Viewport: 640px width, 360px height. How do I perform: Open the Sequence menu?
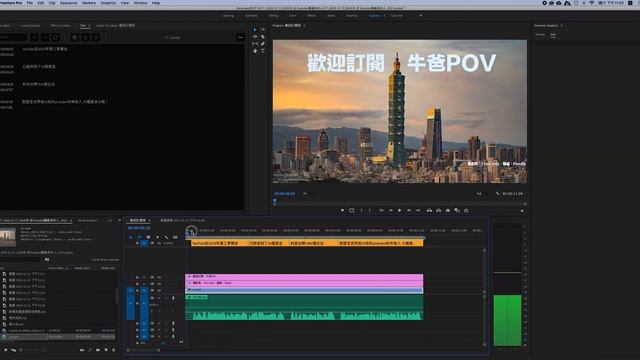69,3
